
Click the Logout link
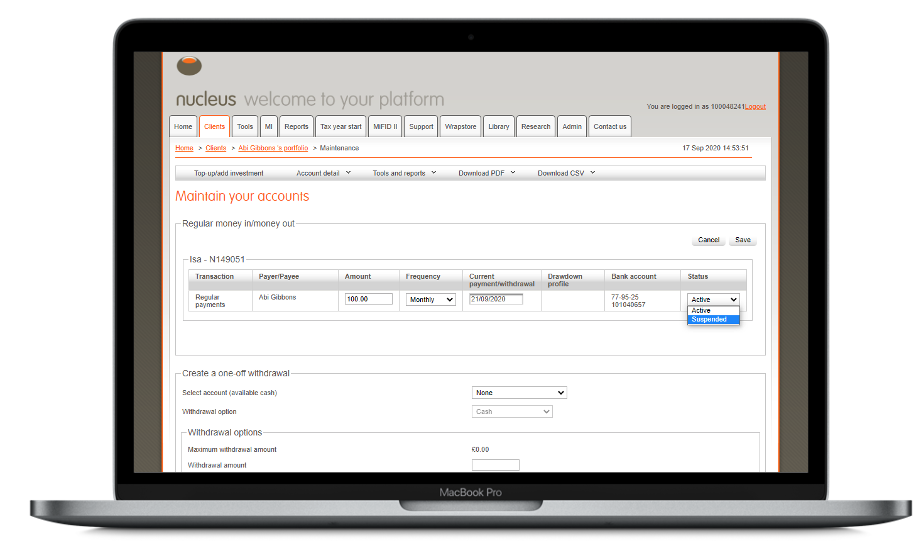pos(756,106)
